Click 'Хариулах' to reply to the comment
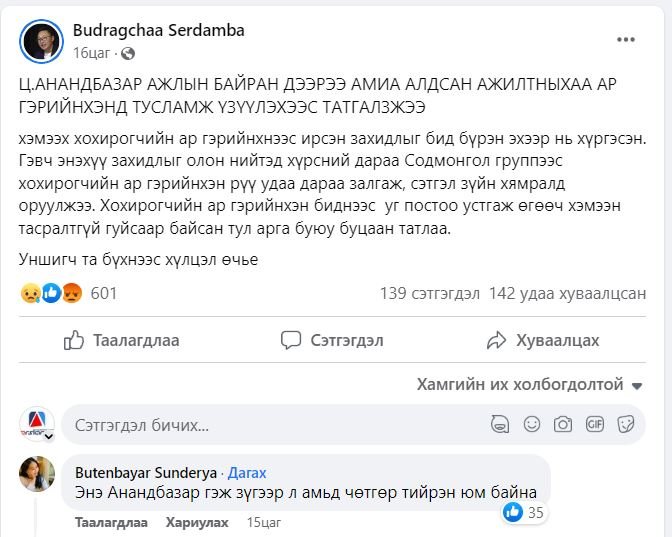Image resolution: width=672 pixels, height=537 pixels. (196, 523)
